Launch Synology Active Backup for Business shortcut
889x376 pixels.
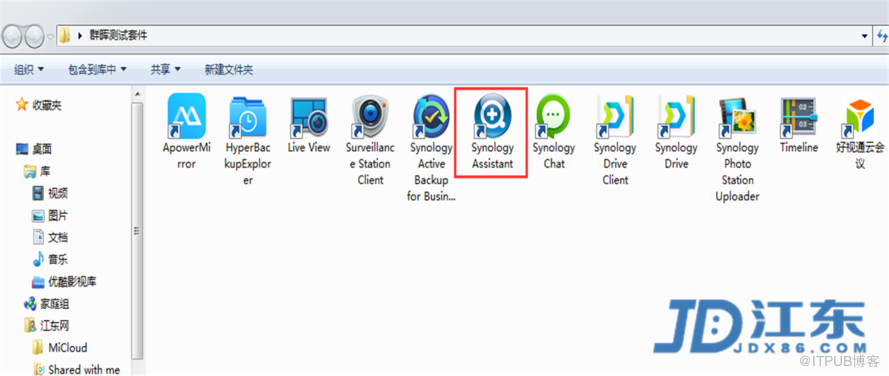[431, 147]
